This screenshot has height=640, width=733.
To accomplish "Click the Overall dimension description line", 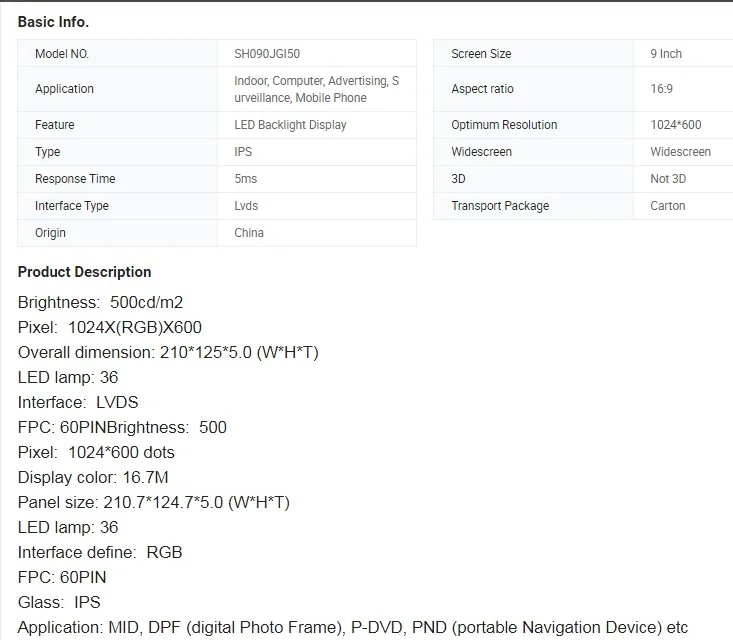I will point(168,352).
